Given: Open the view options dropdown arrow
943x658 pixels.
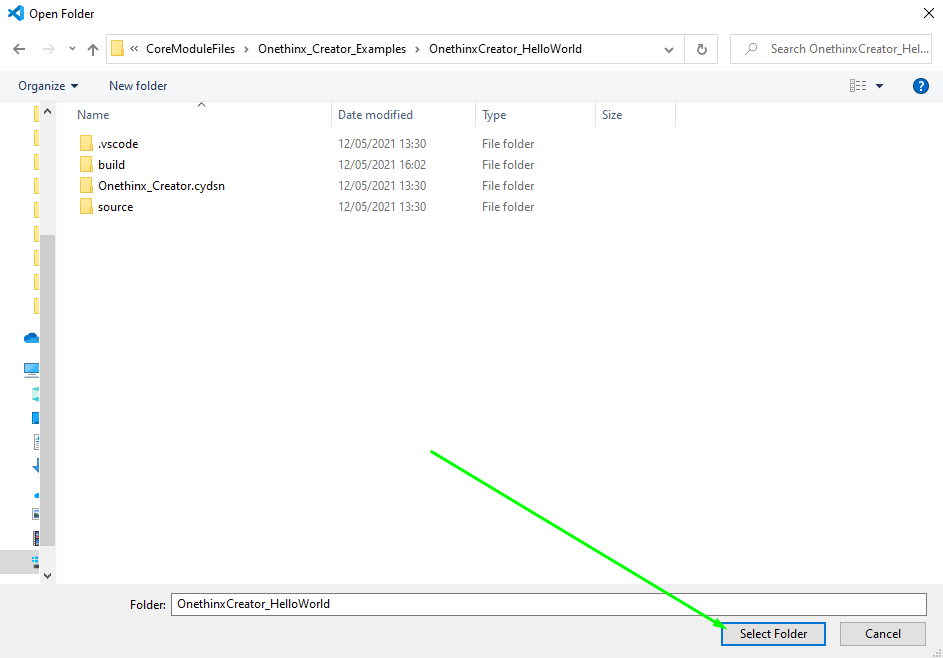Looking at the screenshot, I should [880, 86].
